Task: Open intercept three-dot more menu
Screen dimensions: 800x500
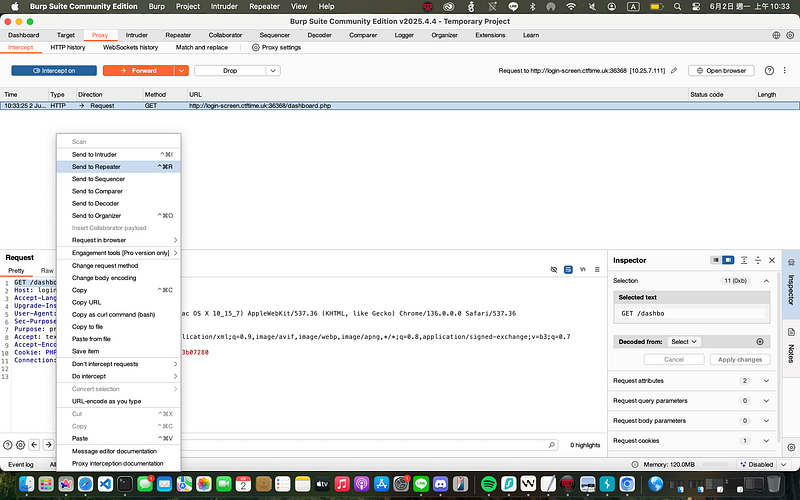Action: pyautogui.click(x=785, y=70)
